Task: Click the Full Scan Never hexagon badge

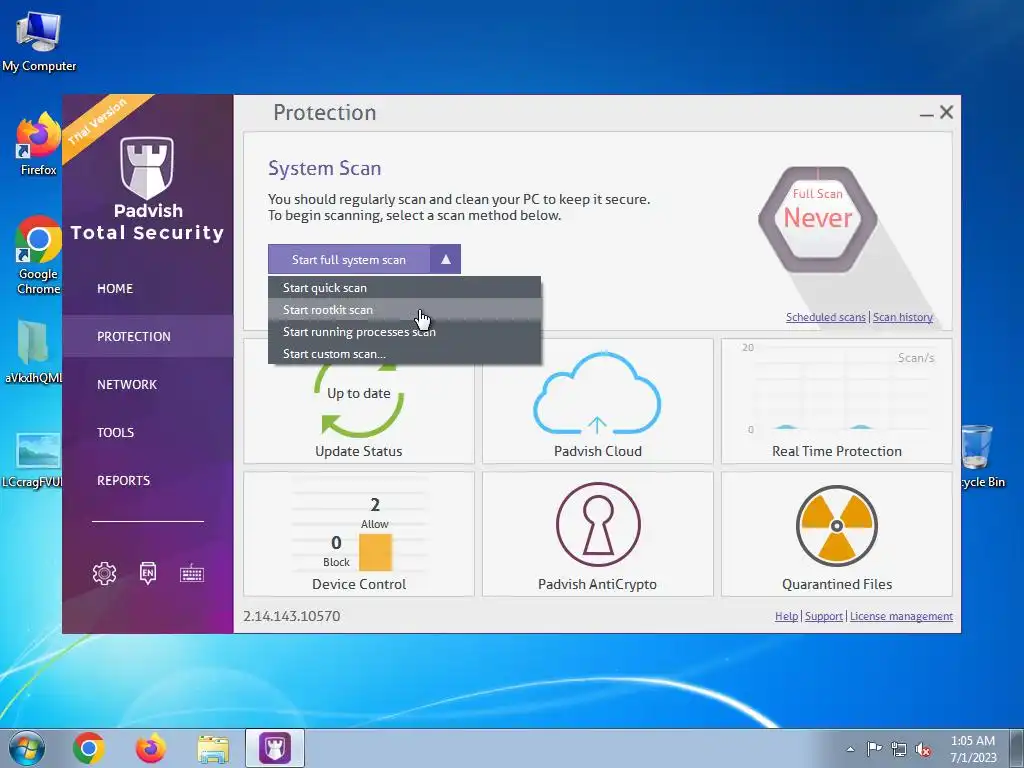Action: (x=818, y=219)
